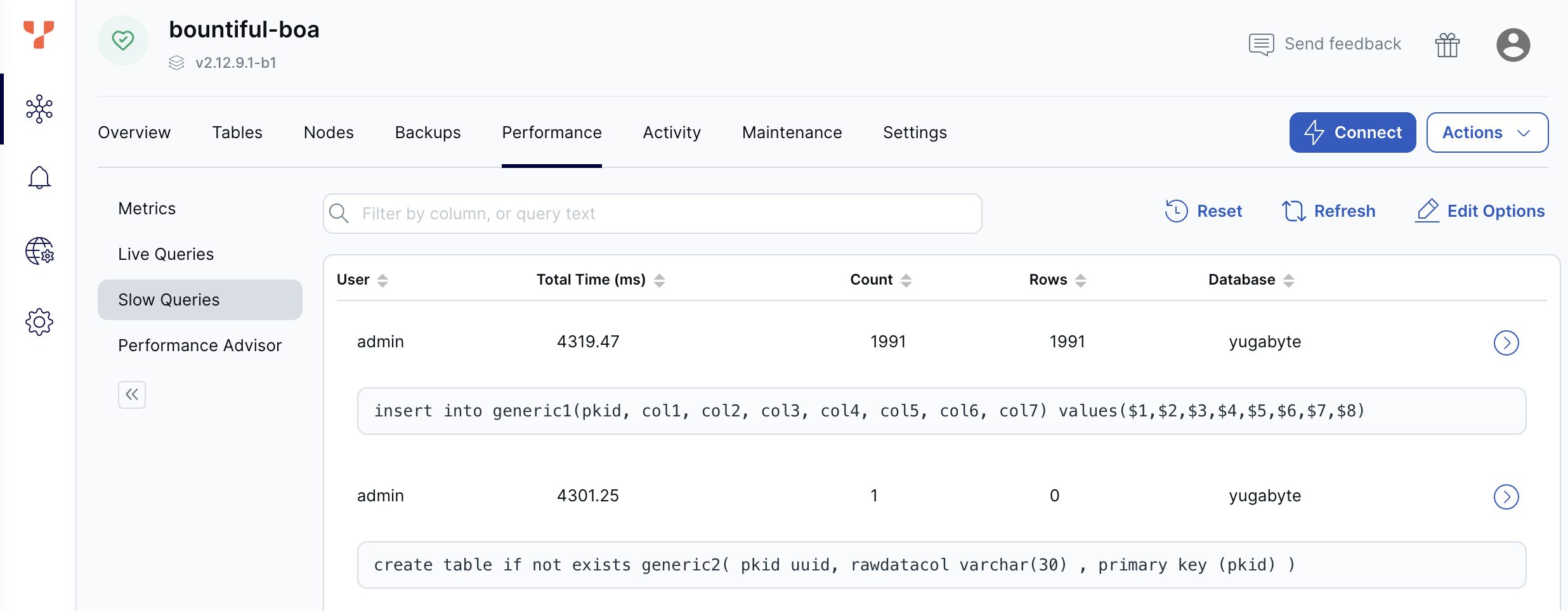Expand details of the create table query
Screen dimensions: 1568x611
click(1506, 497)
